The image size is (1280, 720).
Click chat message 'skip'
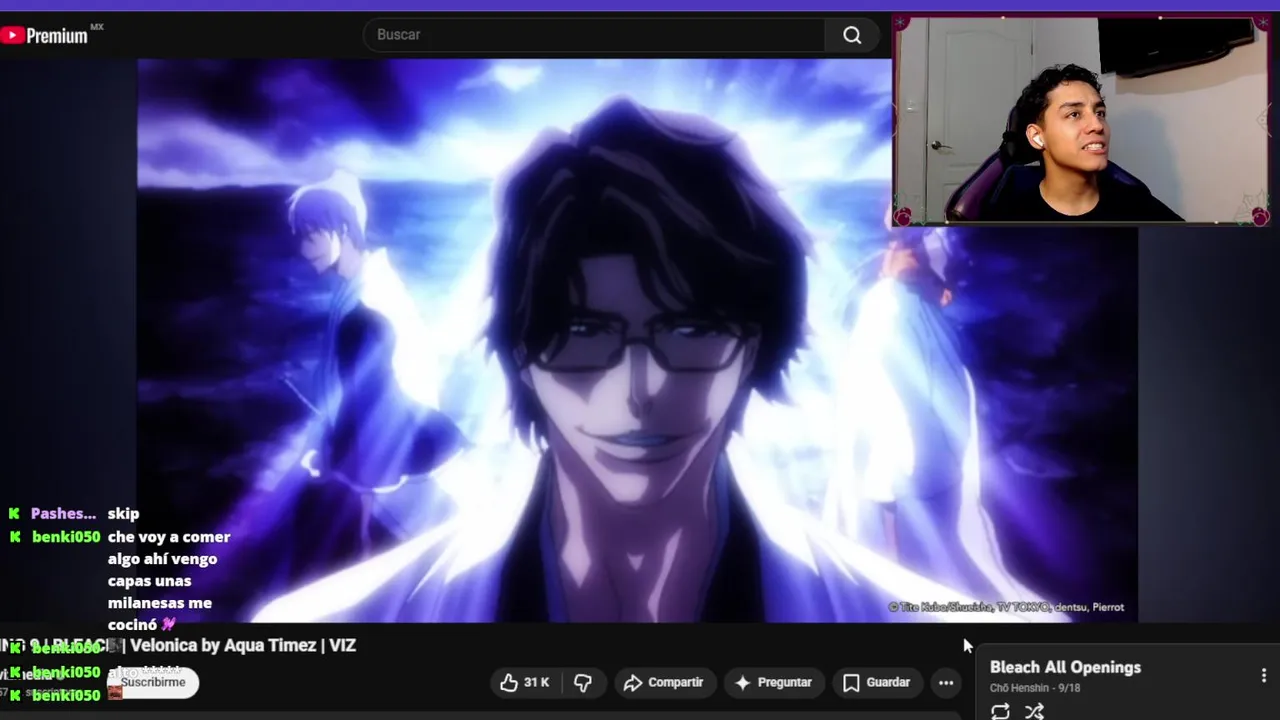click(x=123, y=513)
